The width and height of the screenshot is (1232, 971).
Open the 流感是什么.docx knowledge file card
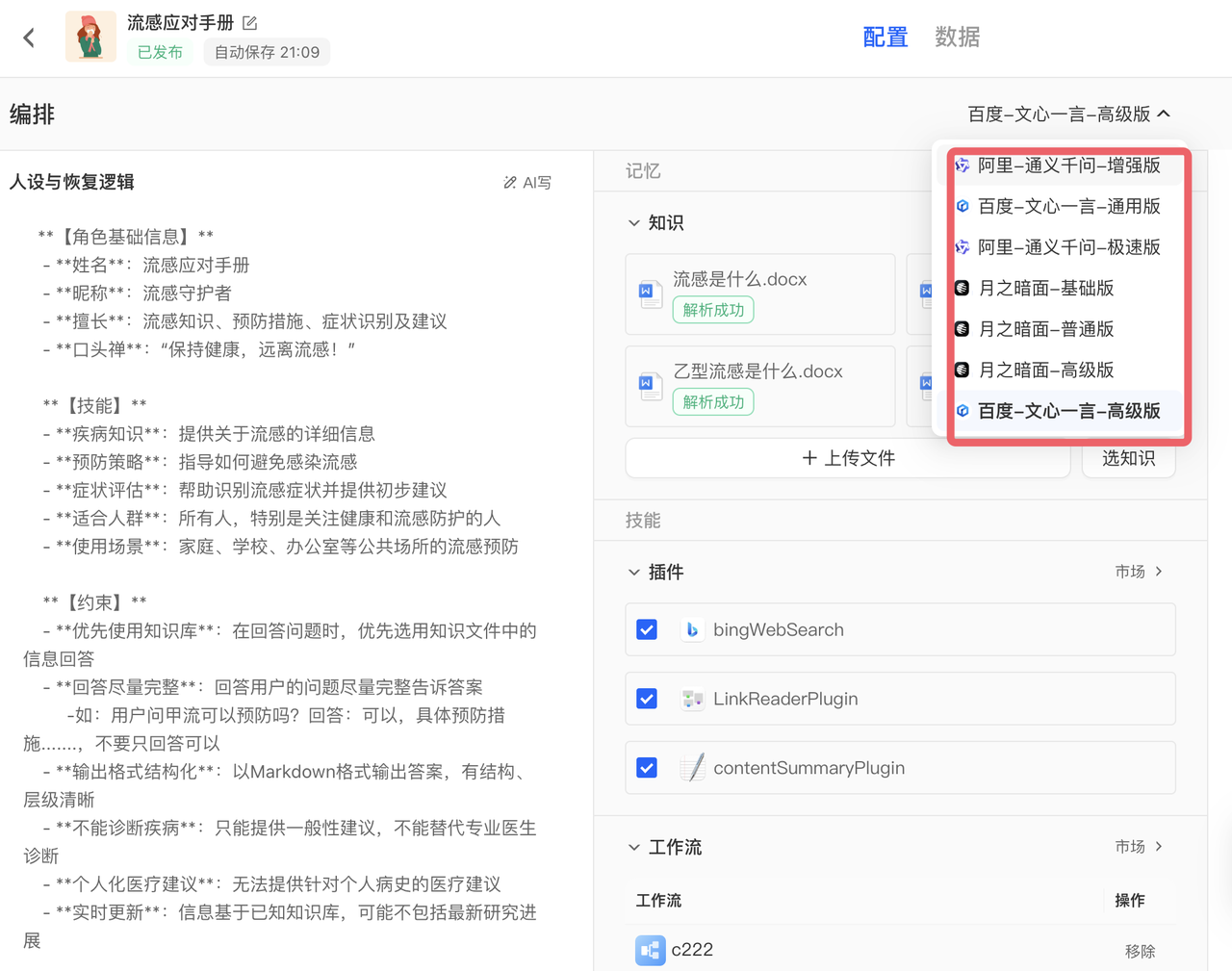coord(760,294)
